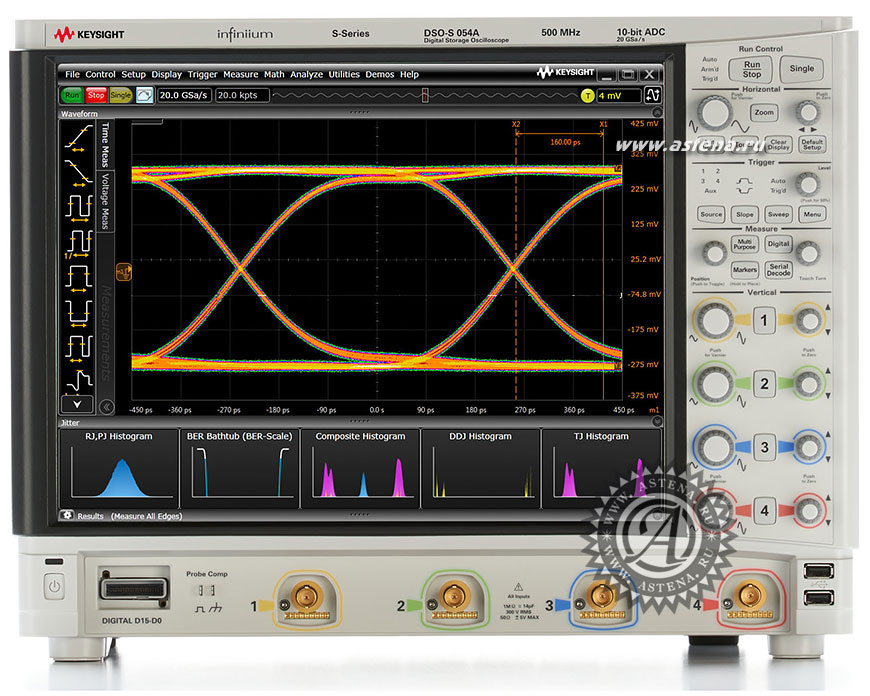Click the yellow T trigger icon

(x=587, y=96)
